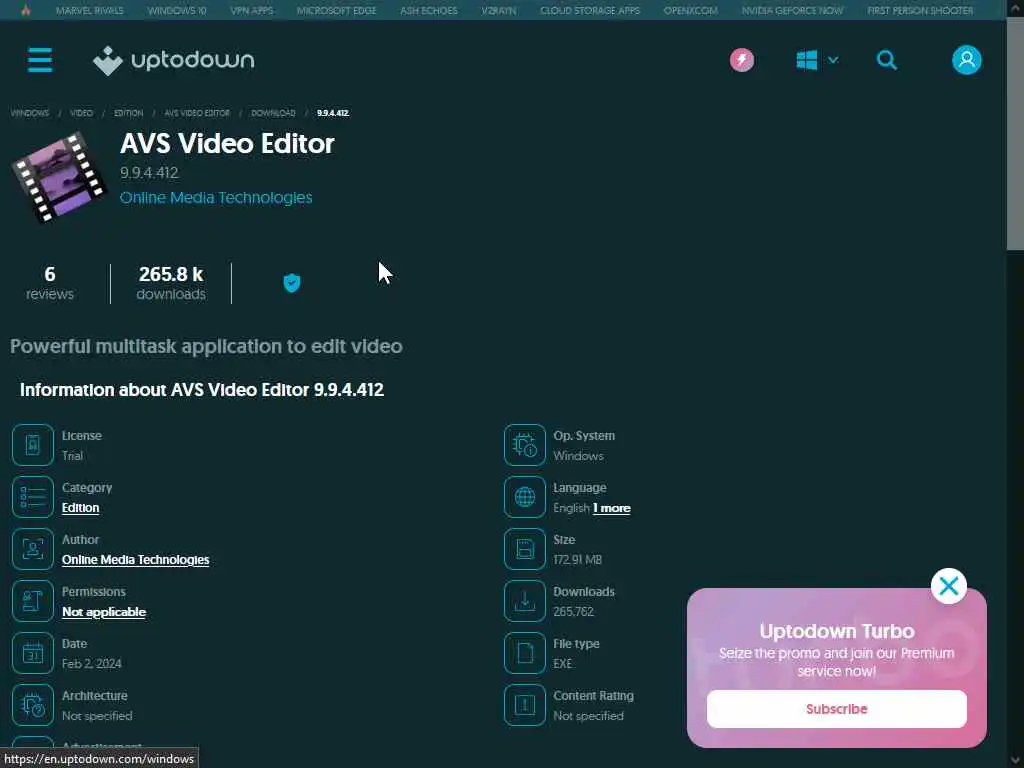Click the Content Rating icon

tap(524, 705)
